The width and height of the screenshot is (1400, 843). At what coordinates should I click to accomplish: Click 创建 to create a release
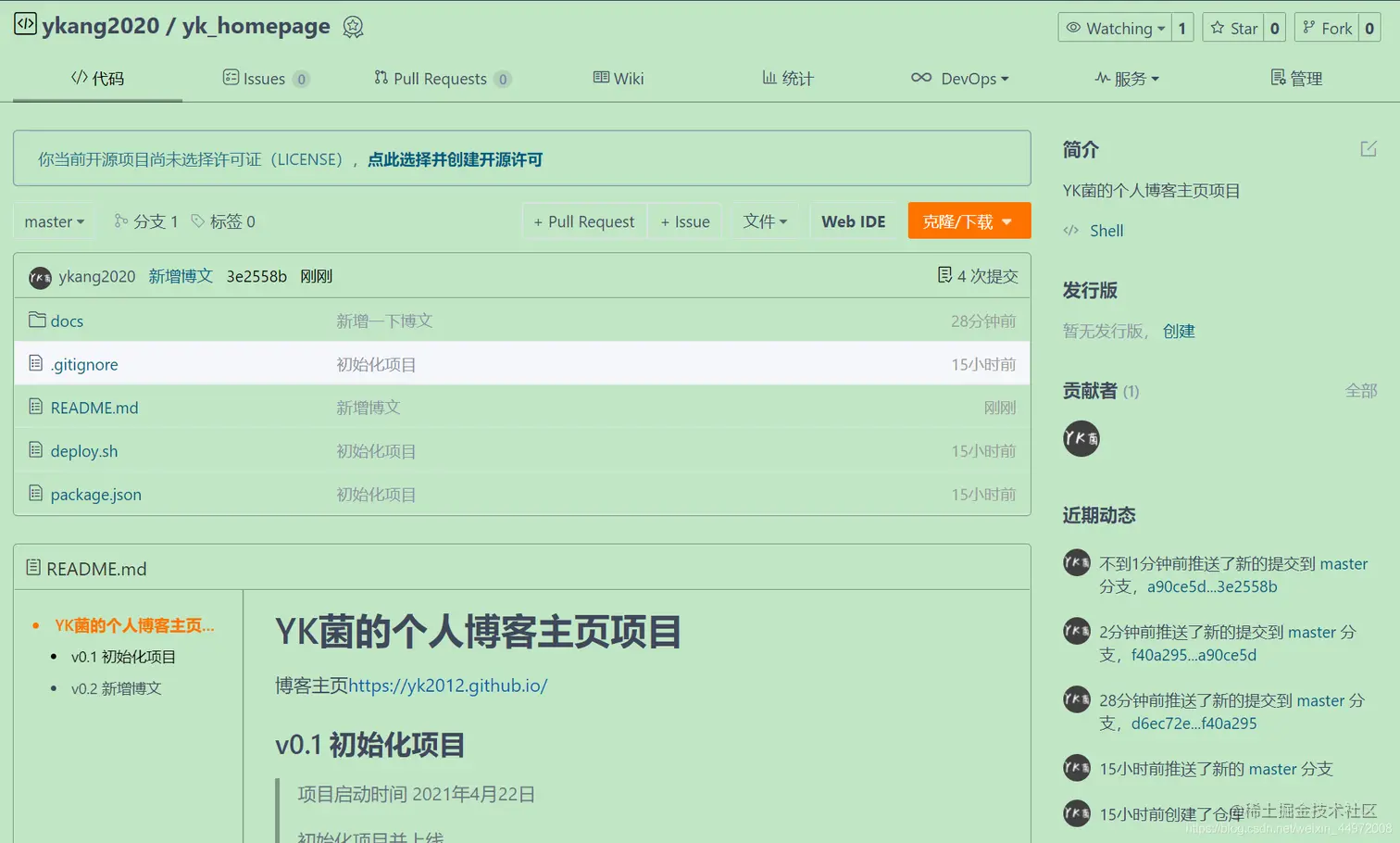coord(1178,331)
